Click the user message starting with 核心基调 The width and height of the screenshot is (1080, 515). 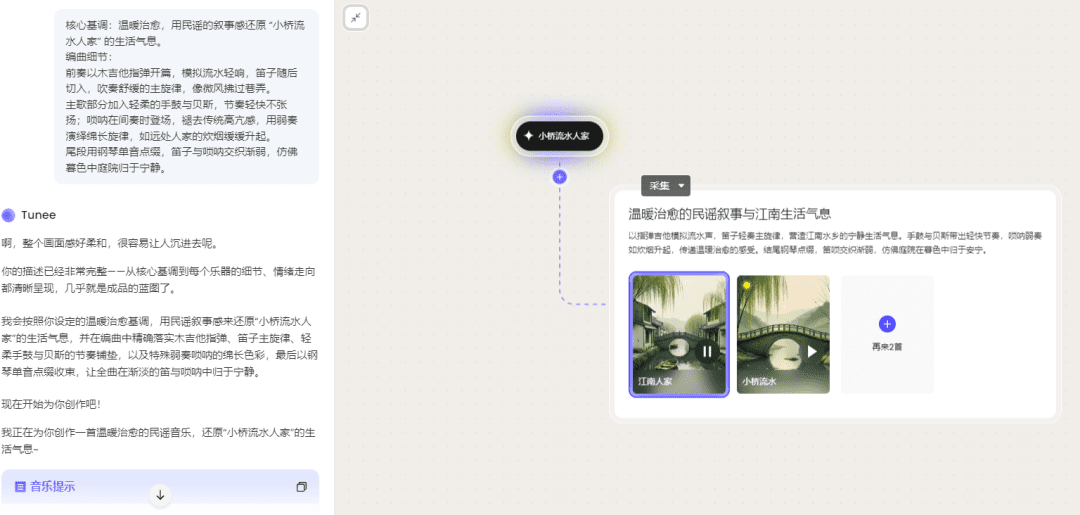pyautogui.click(x=186, y=96)
